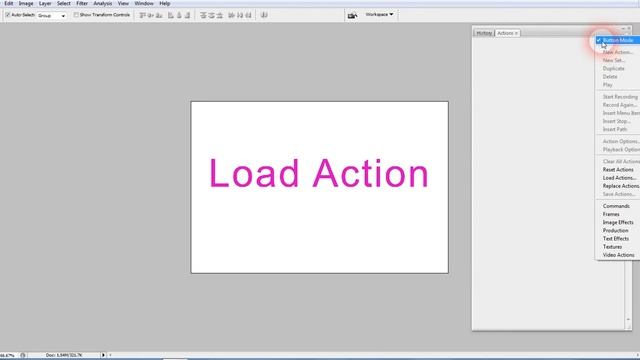Click the Align left edges icon
The width and height of the screenshot is (640, 360).
pyautogui.click(x=171, y=16)
